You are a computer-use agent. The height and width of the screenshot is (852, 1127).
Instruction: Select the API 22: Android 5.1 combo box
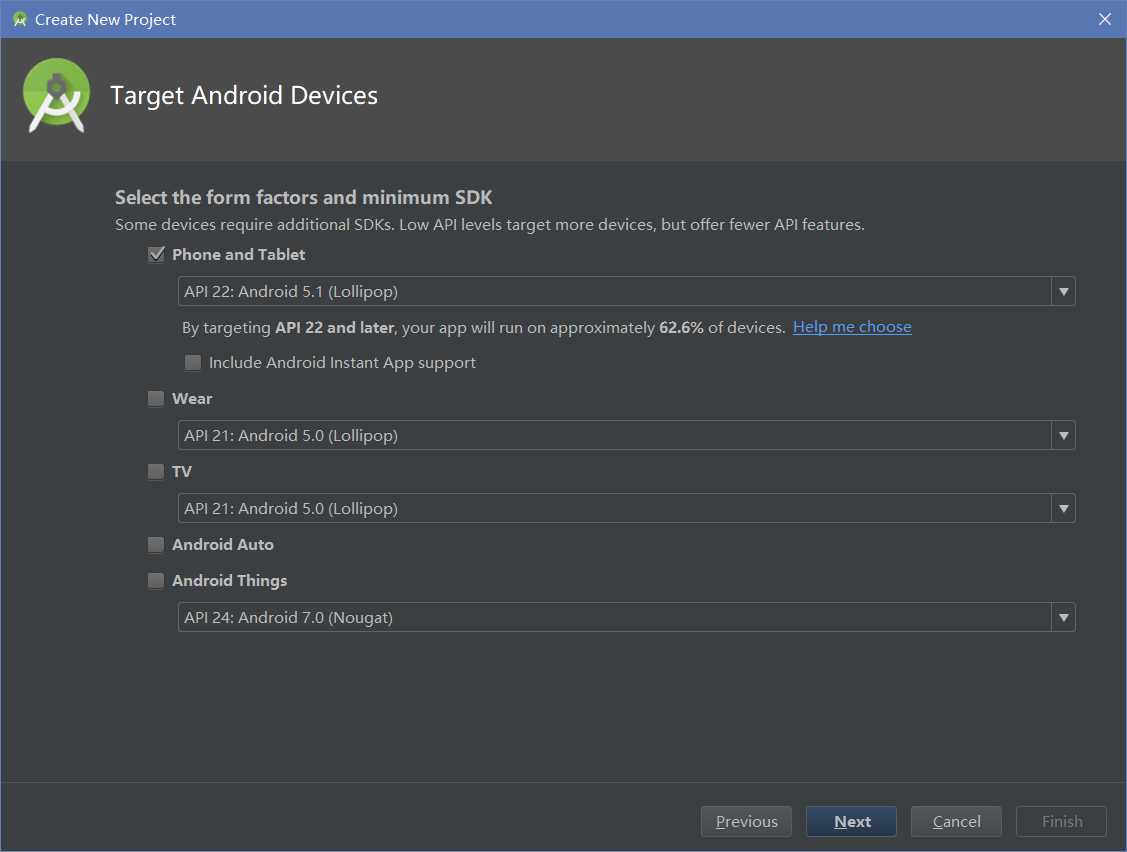[x=626, y=291]
